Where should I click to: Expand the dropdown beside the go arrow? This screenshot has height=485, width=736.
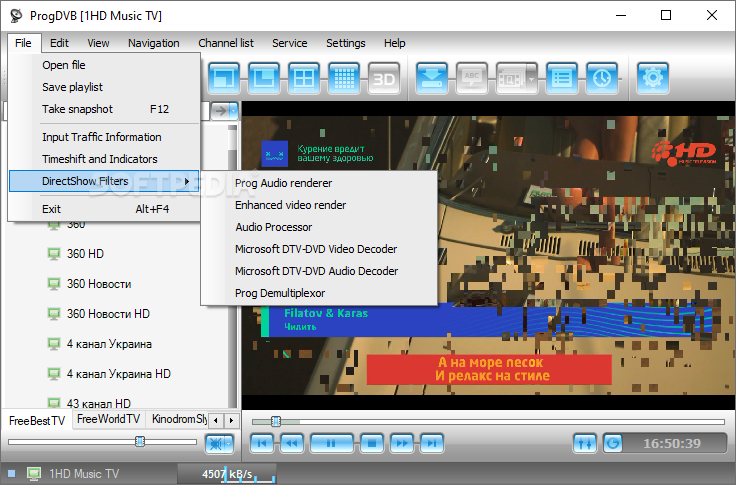[x=233, y=111]
